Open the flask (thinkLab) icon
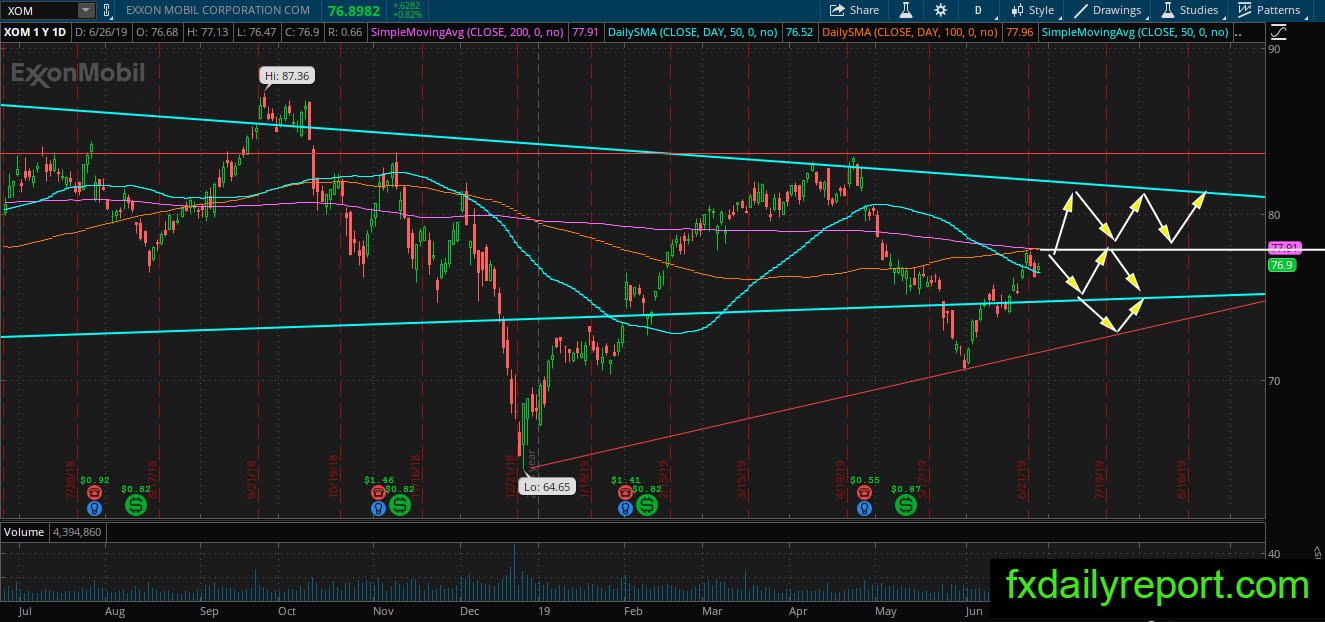The image size is (1325, 622). click(x=906, y=10)
